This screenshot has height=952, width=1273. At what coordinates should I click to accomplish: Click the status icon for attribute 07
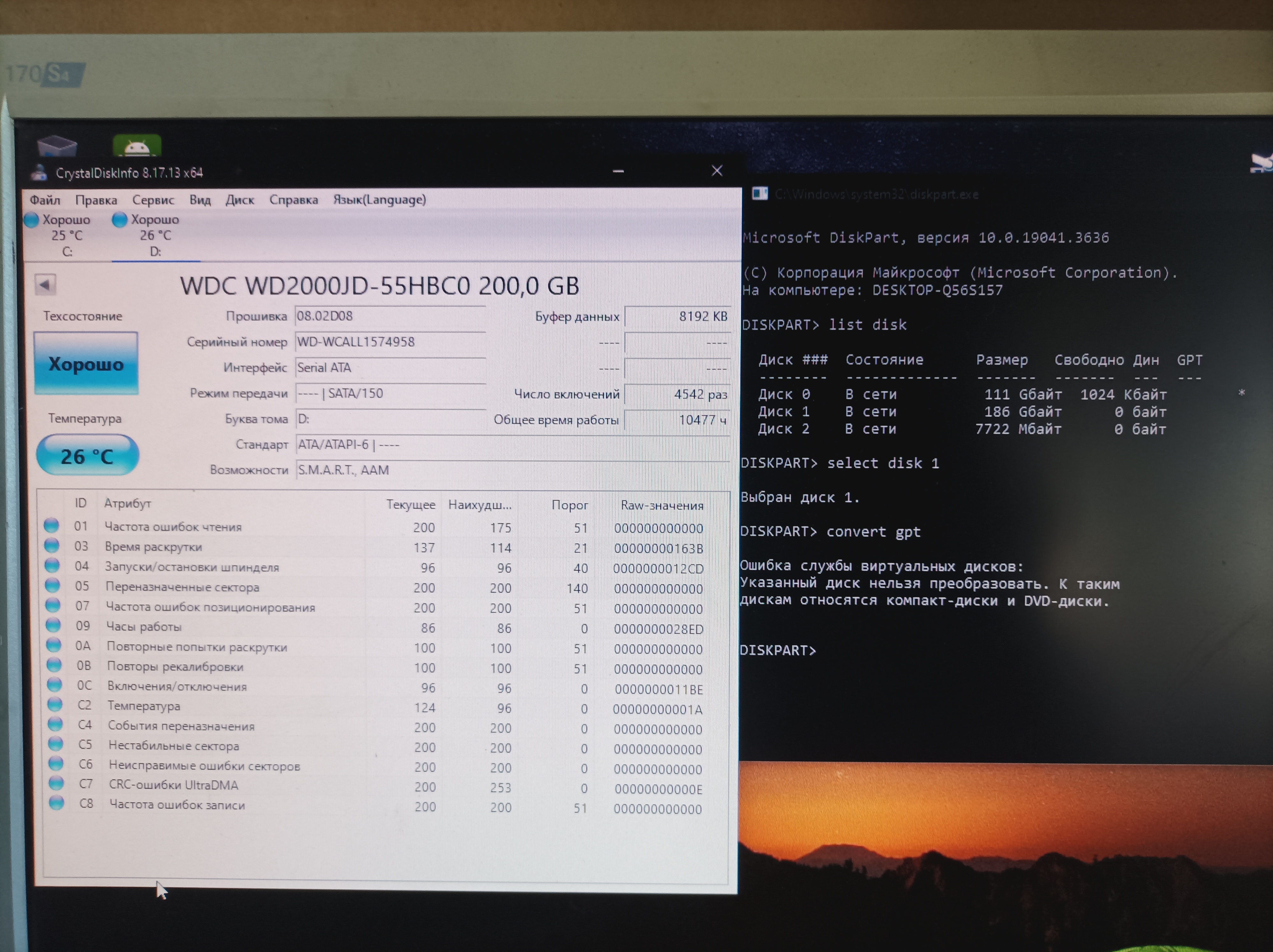tap(53, 605)
